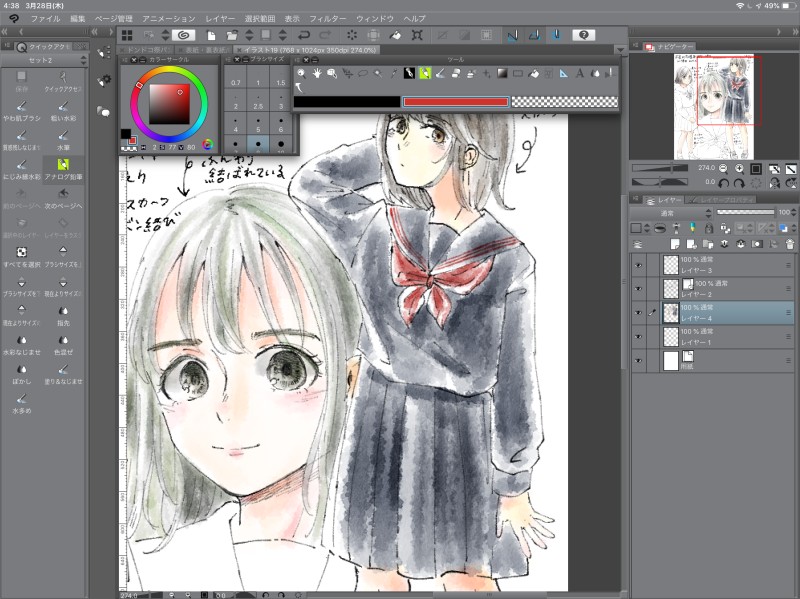Screen dimensions: 800x599
Task: Create new file from command bar
Action: 211,35
